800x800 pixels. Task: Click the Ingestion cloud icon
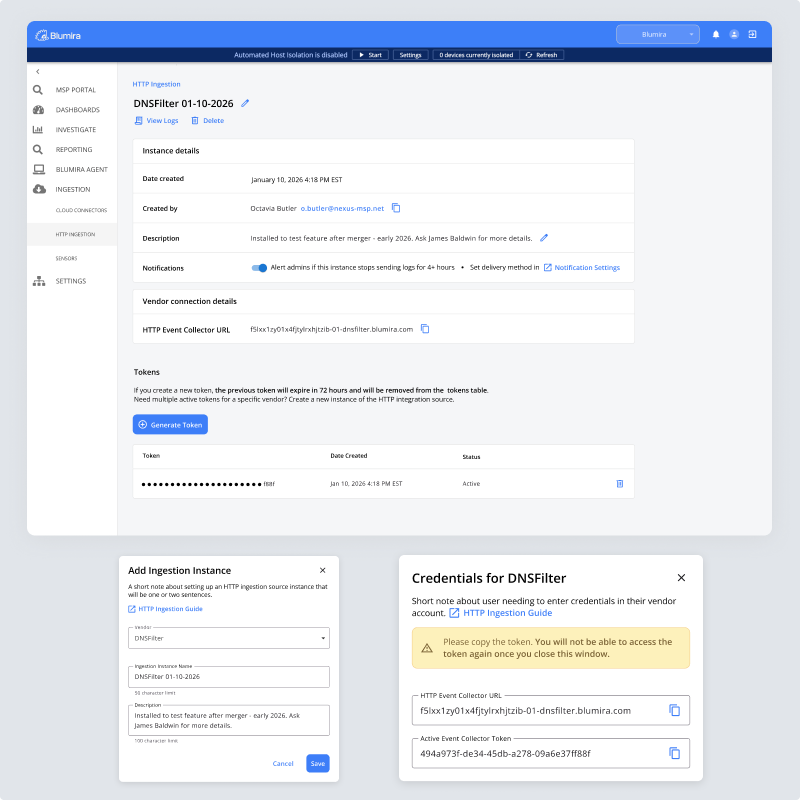coord(39,189)
